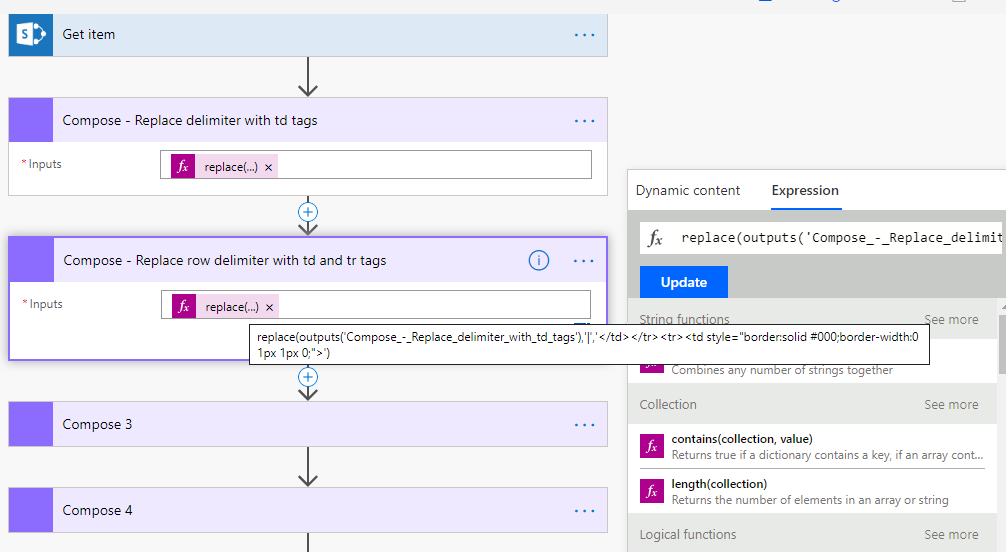
Task: Click inside the expression editor text box
Action: click(x=840, y=238)
